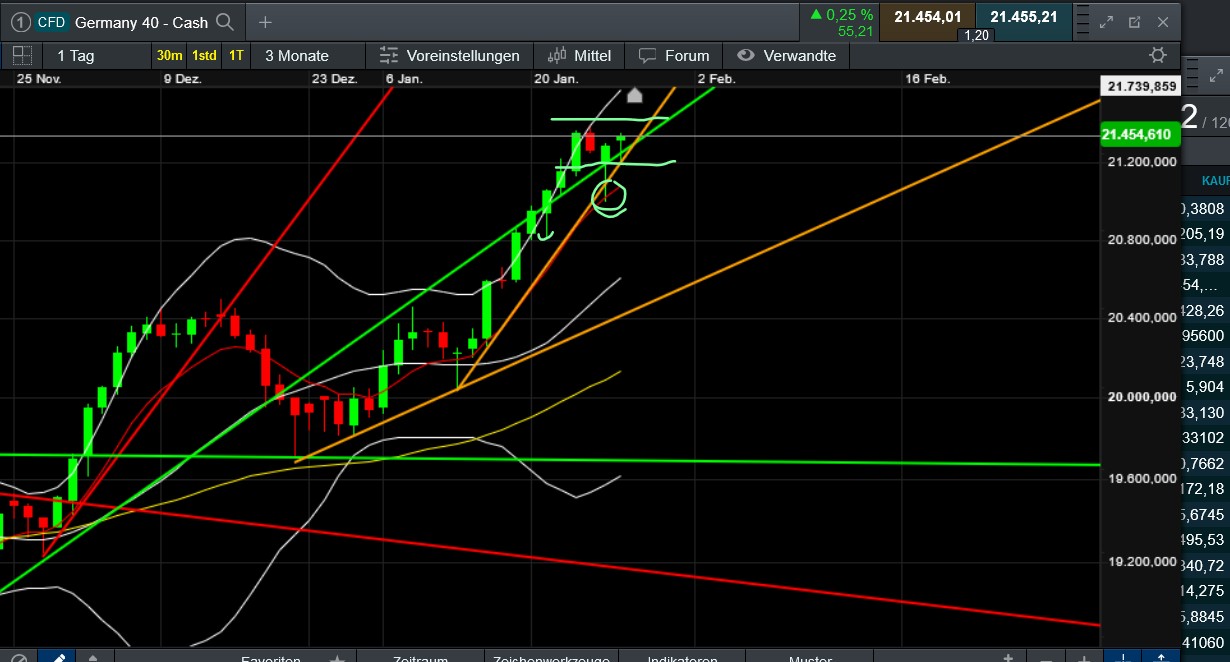
Task: Click the 2 Feb. date label
Action: tap(716, 78)
